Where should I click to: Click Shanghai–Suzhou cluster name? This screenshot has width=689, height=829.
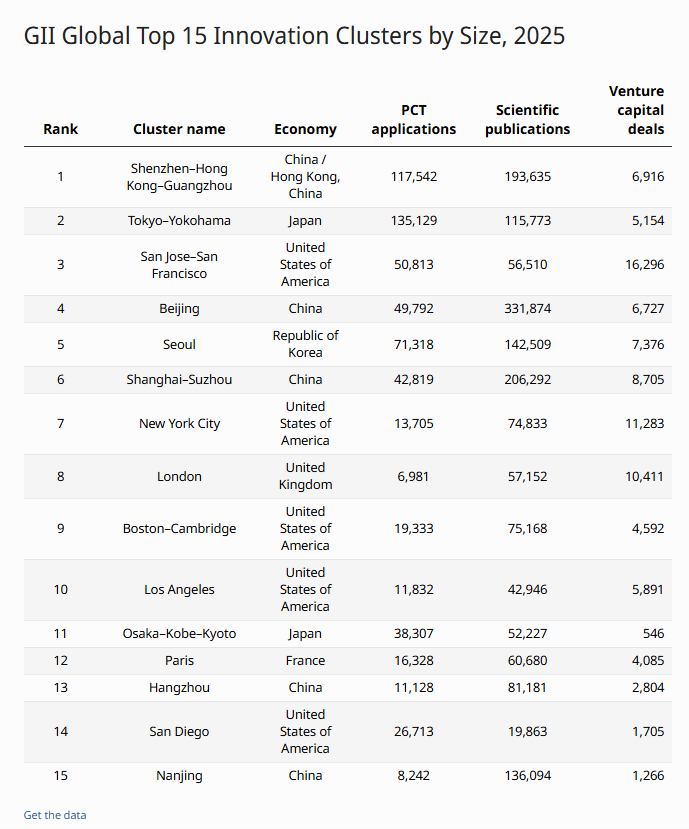[x=179, y=379]
